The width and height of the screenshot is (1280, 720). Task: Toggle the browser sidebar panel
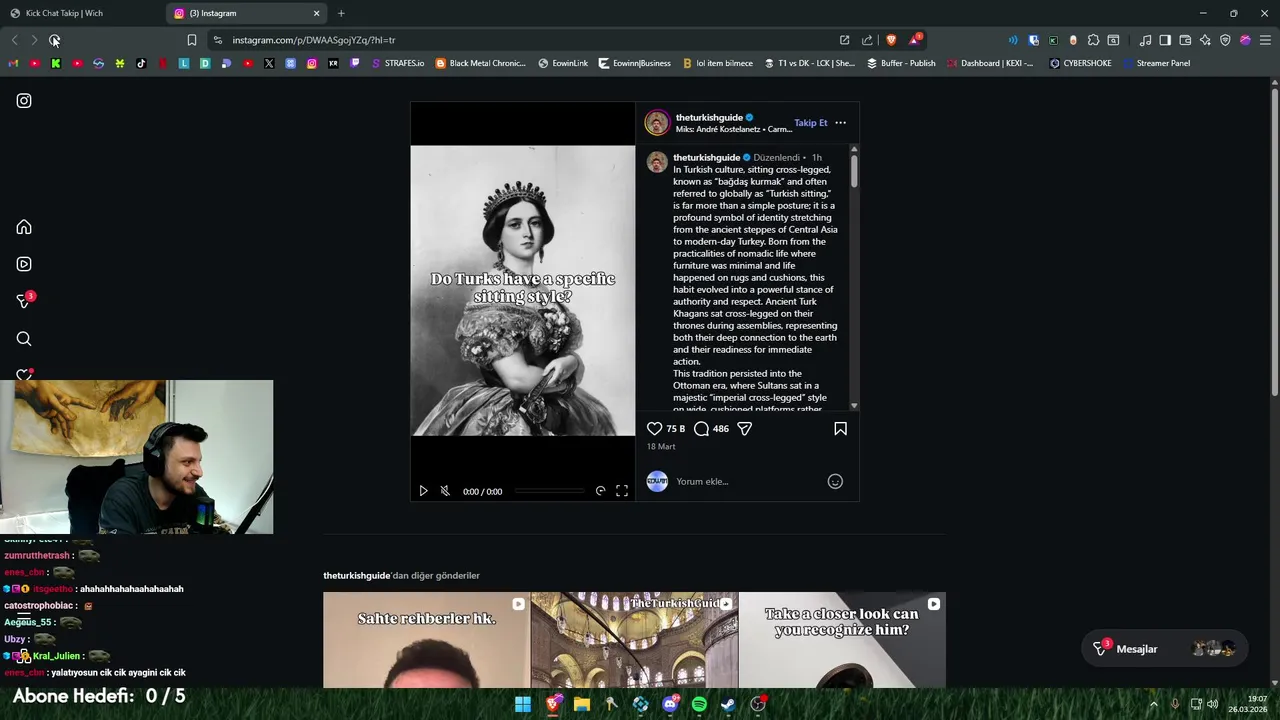click(x=1165, y=40)
